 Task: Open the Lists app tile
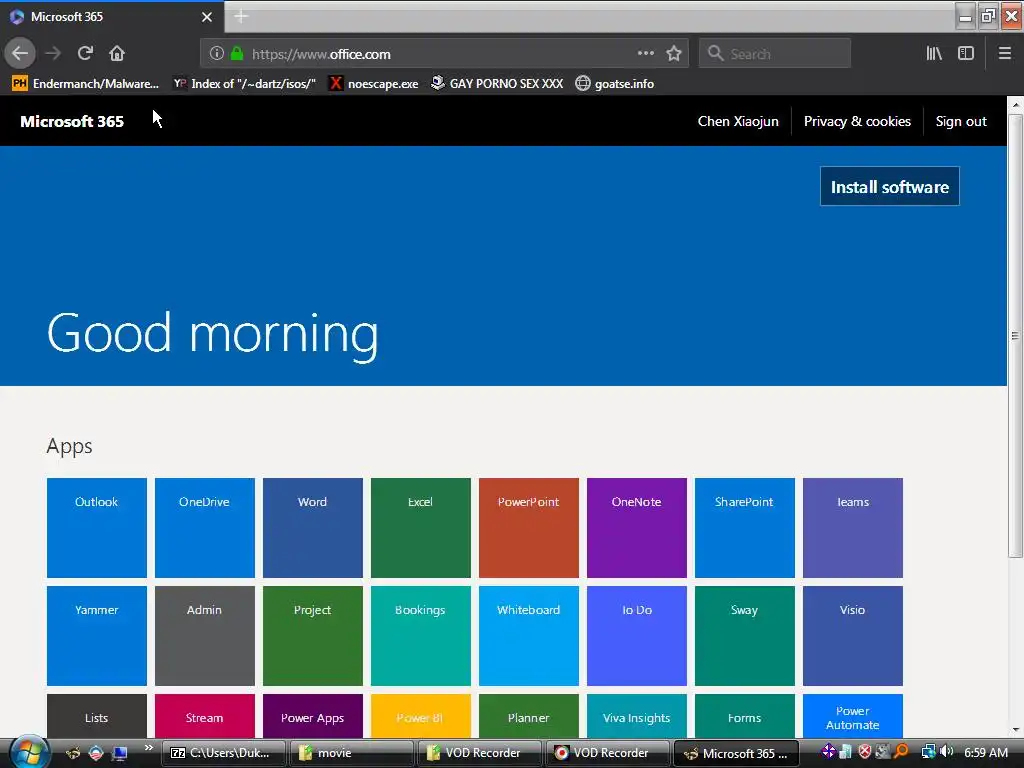[97, 716]
